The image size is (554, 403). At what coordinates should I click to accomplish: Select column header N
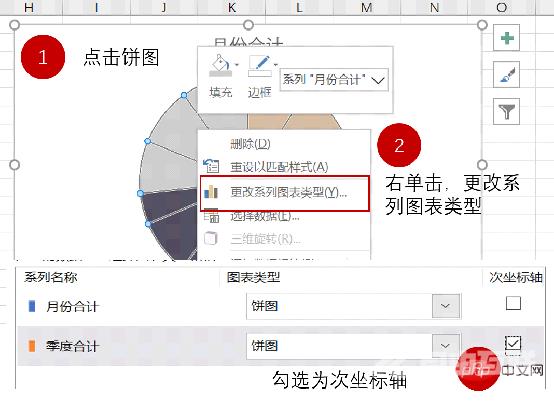point(435,7)
